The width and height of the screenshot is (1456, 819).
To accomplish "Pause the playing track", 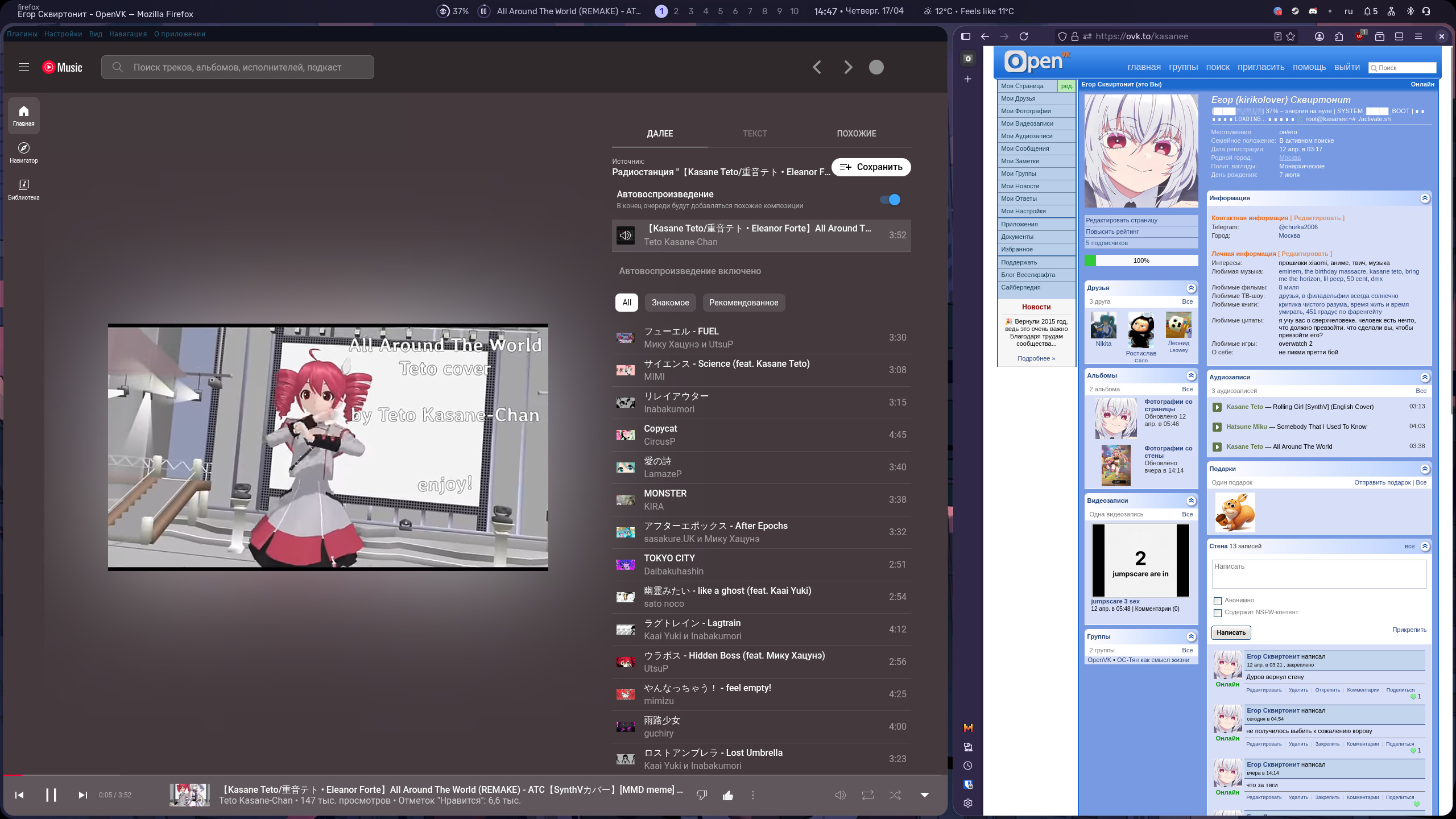I will tap(51, 795).
